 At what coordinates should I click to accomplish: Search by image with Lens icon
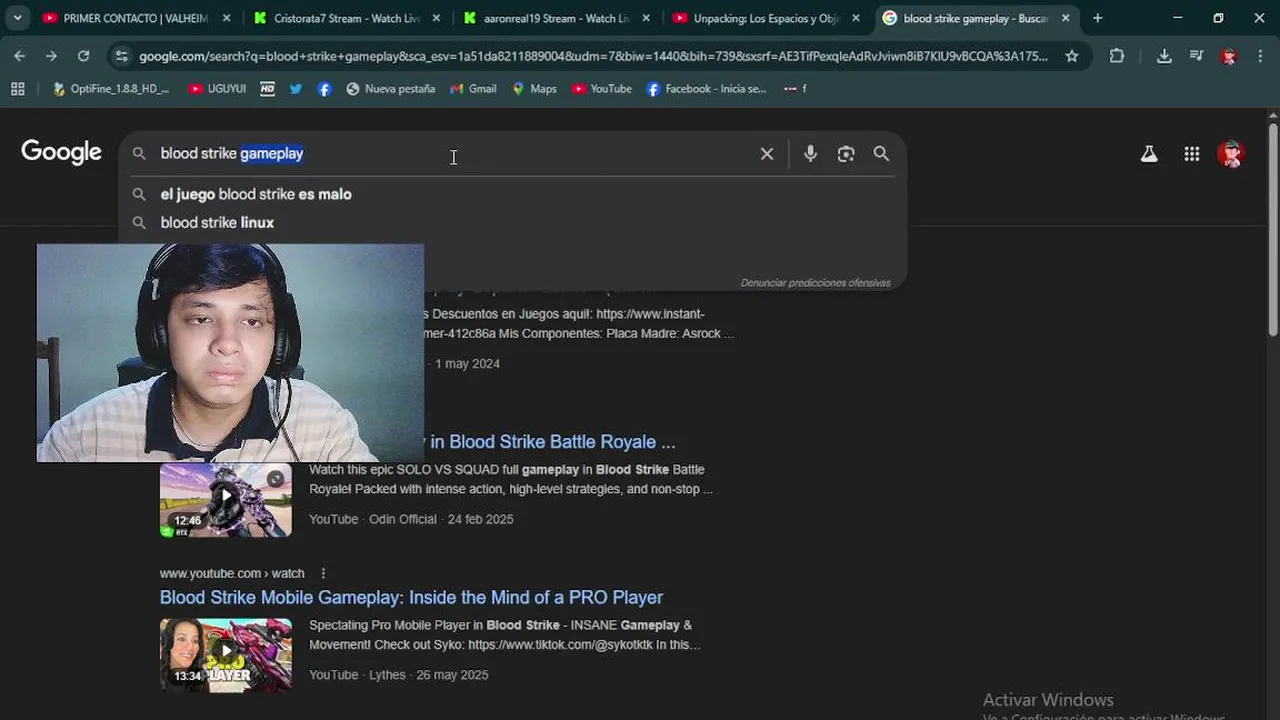pyautogui.click(x=846, y=154)
